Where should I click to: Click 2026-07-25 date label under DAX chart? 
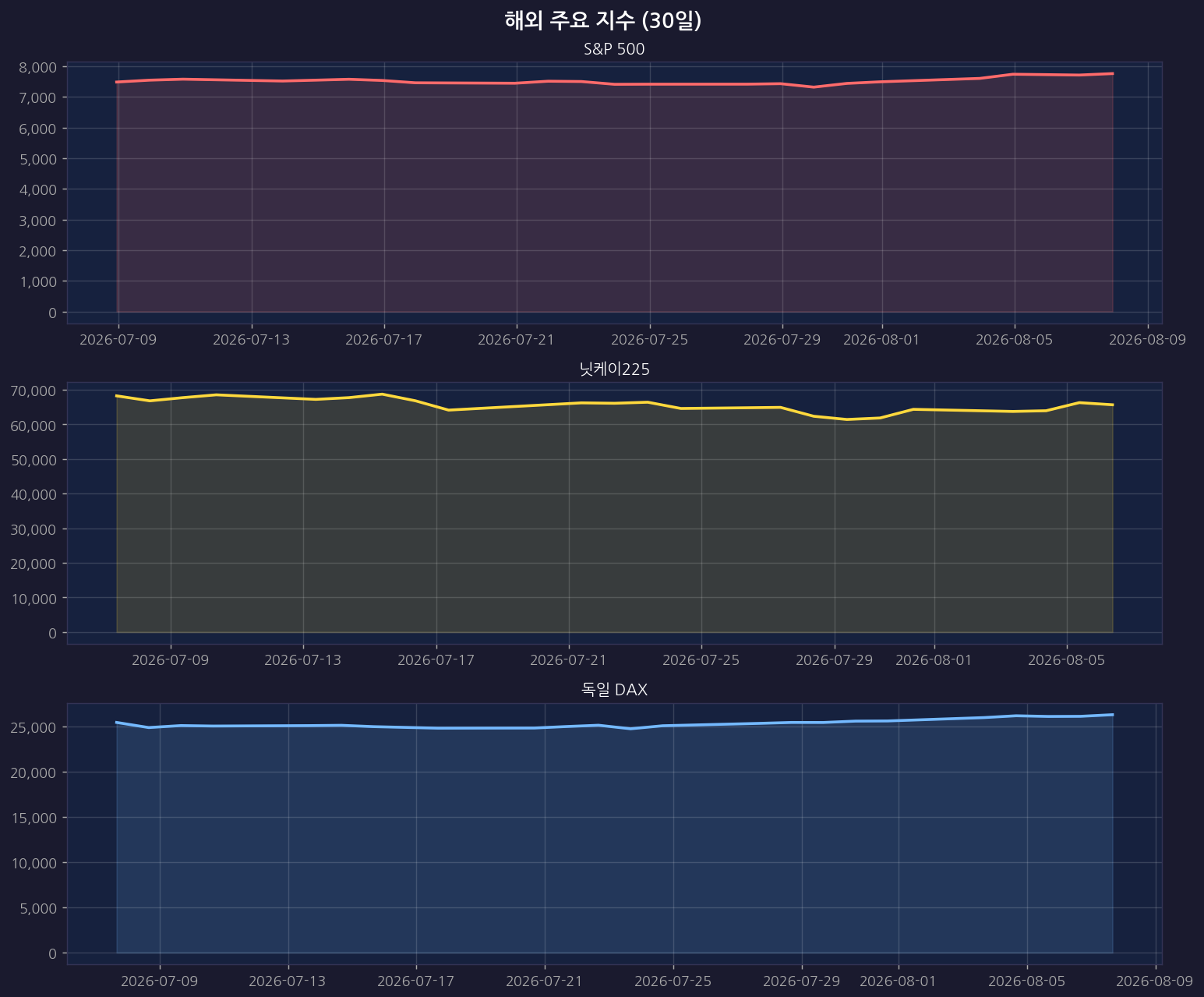673,980
